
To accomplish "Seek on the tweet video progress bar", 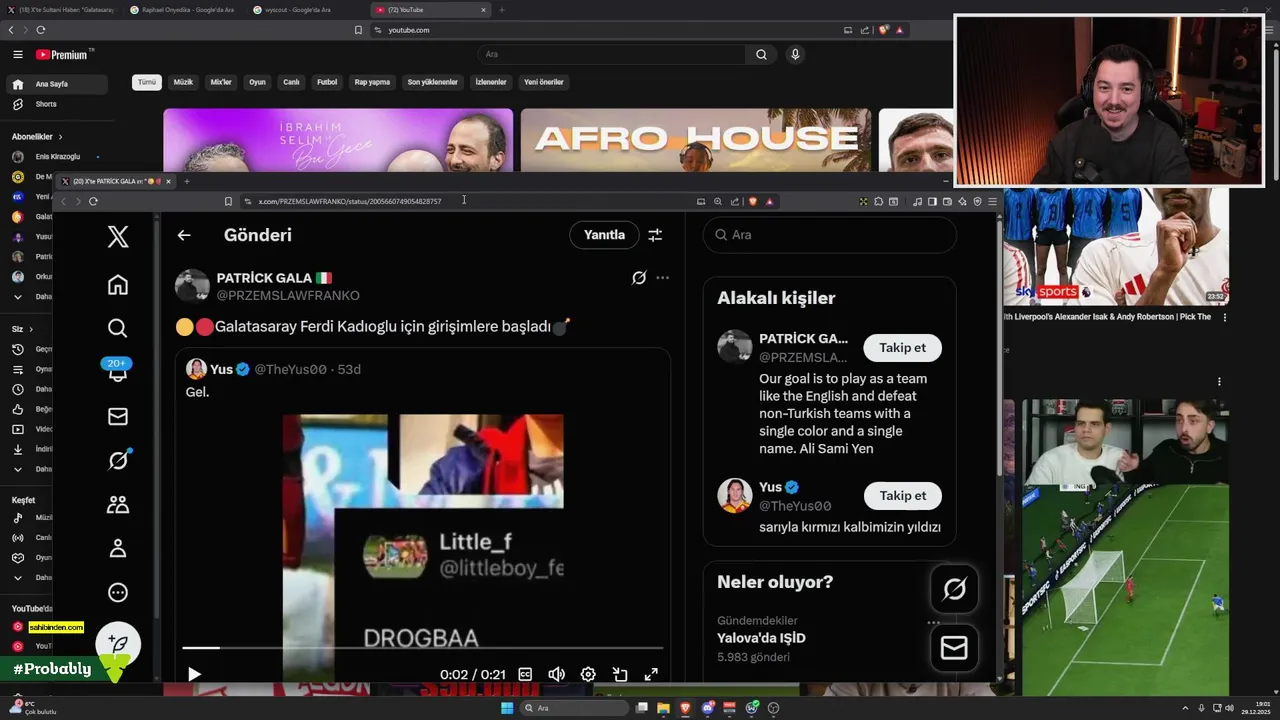I will click(422, 648).
